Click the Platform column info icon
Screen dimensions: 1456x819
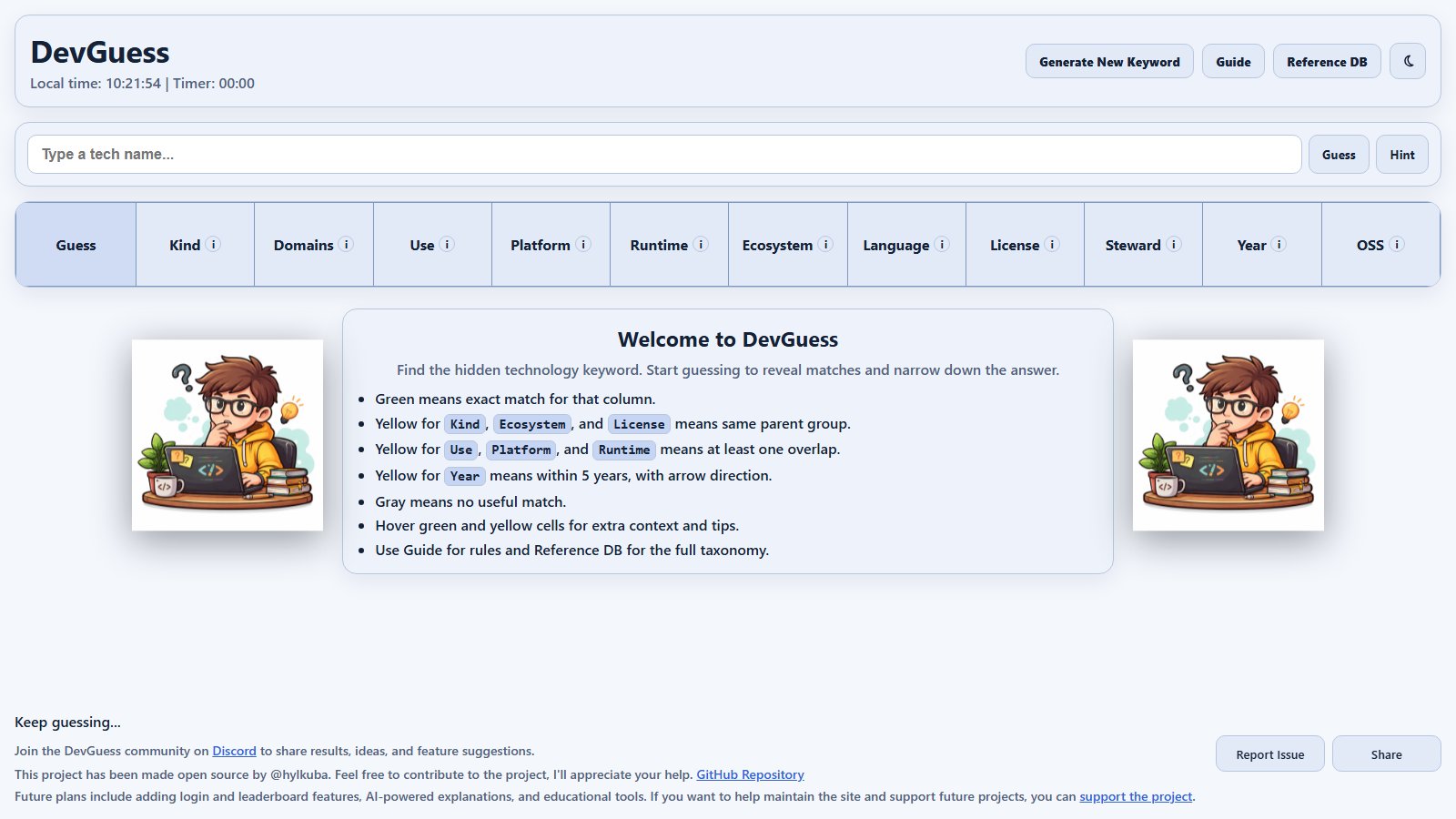tap(583, 244)
